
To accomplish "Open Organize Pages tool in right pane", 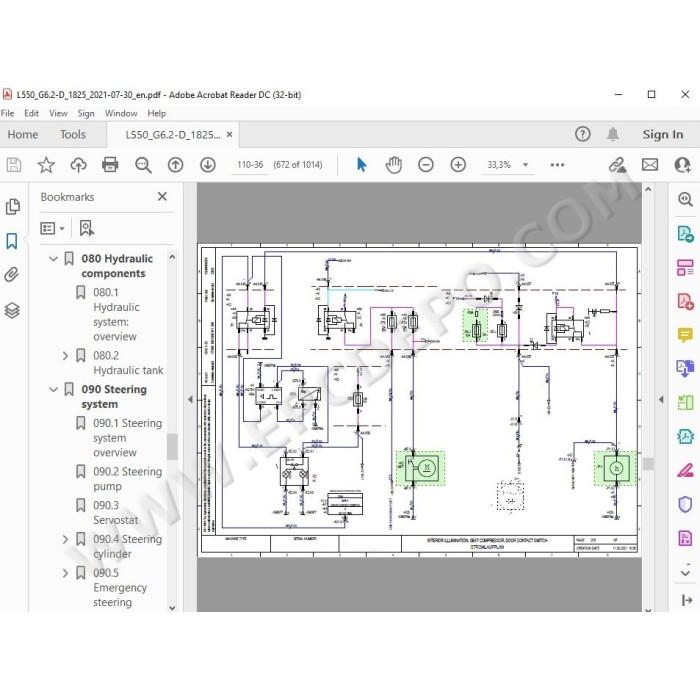I will pyautogui.click(x=685, y=267).
